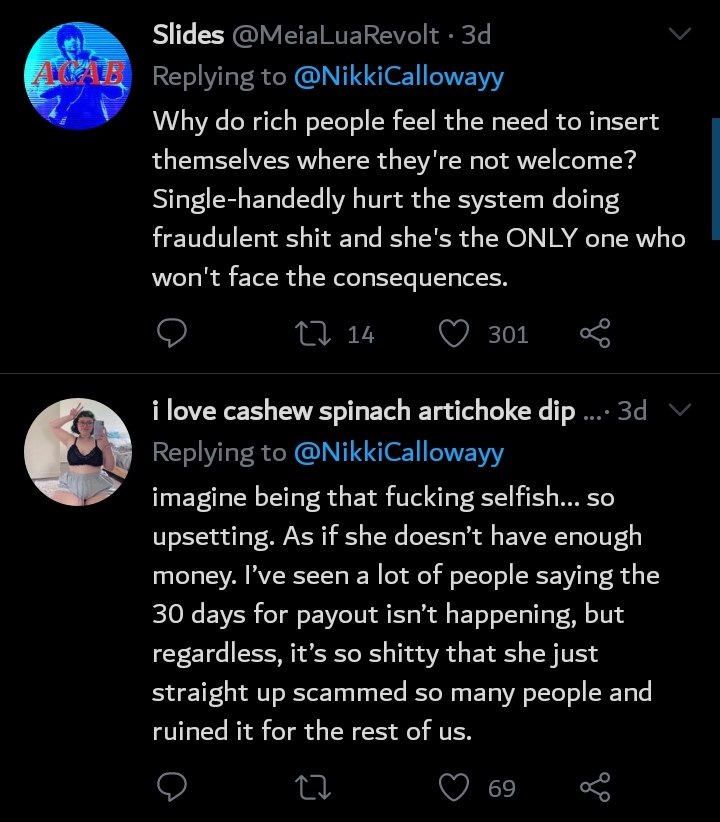The image size is (720, 822).
Task: Like the tweet with 69 likes
Action: 455,787
